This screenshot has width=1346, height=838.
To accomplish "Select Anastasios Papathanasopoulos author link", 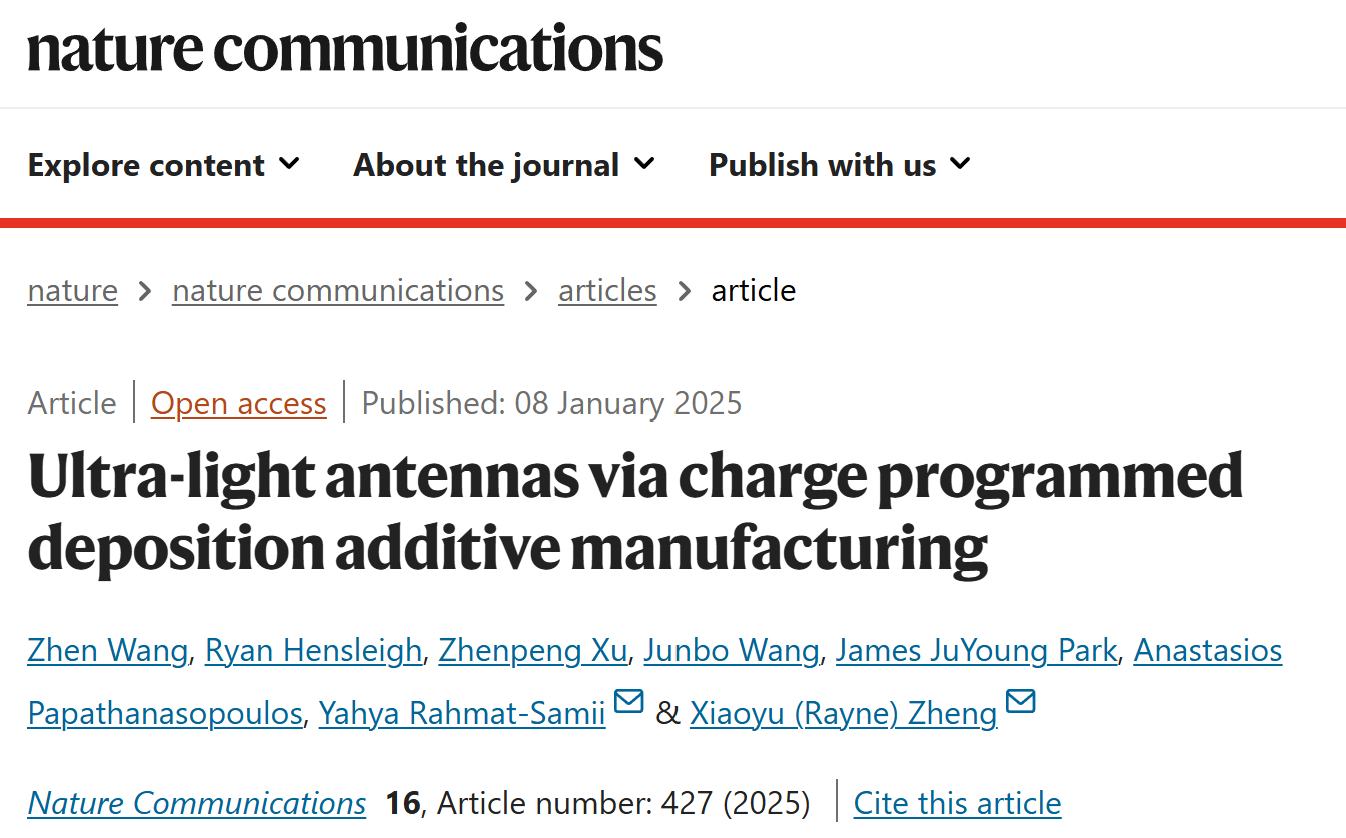I will (1207, 651).
